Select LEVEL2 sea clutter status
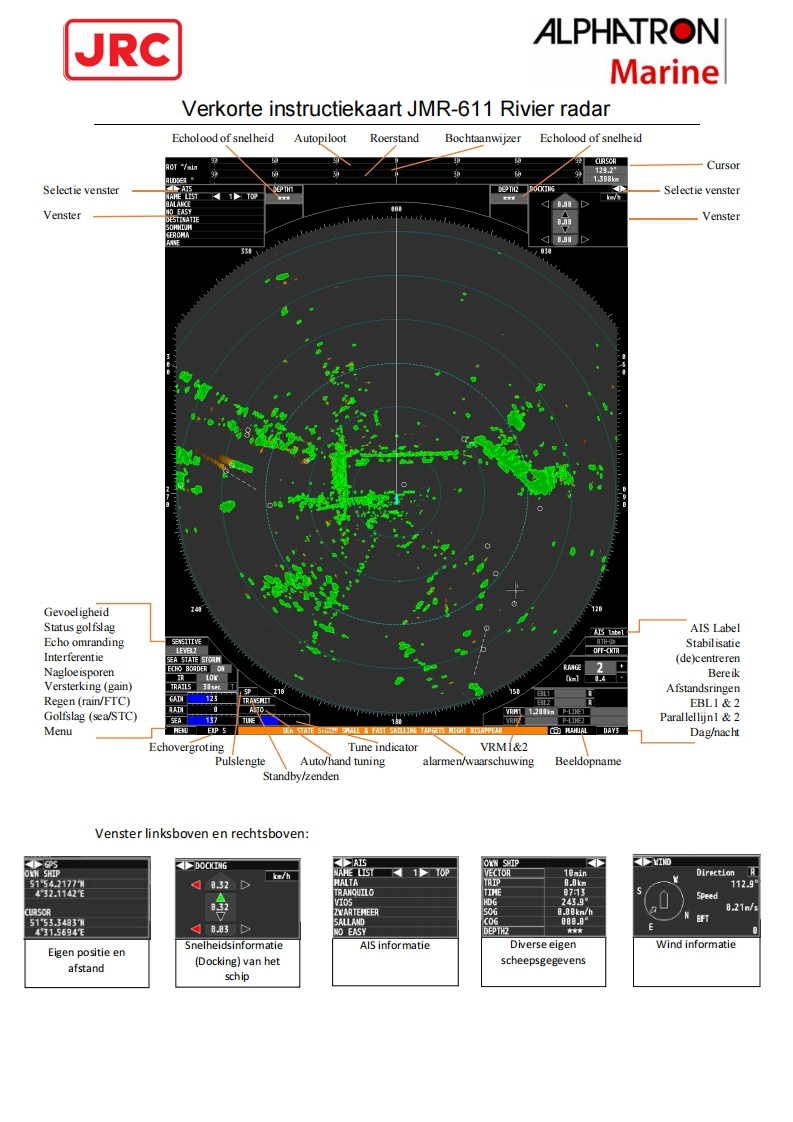 tap(187, 650)
